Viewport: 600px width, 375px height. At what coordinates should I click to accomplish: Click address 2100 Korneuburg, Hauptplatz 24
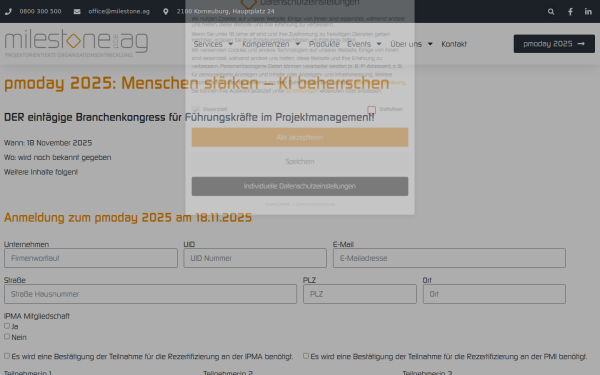point(225,11)
